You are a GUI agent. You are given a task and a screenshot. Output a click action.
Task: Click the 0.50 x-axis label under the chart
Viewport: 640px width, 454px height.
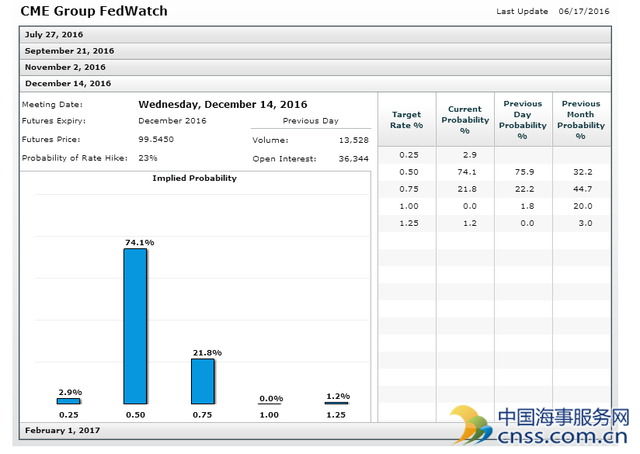coord(136,415)
